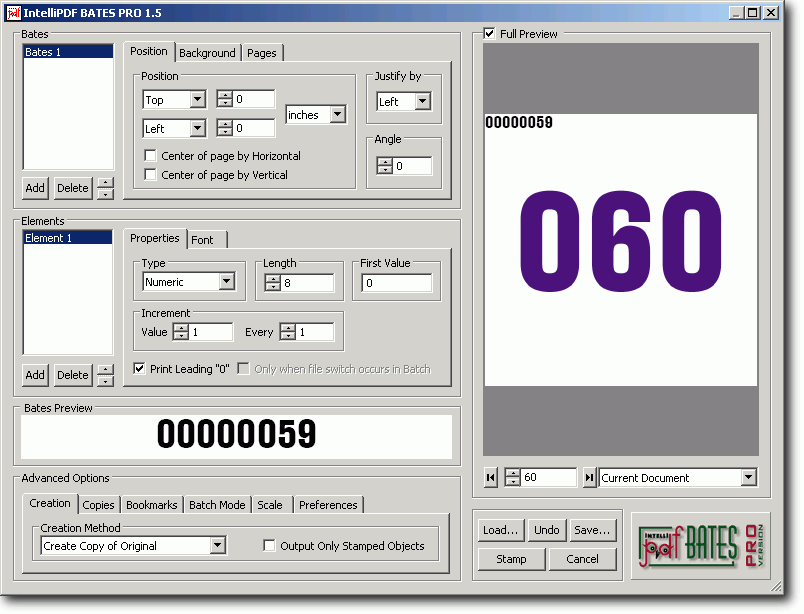
Task: Click the preview page number field
Action: tap(548, 478)
